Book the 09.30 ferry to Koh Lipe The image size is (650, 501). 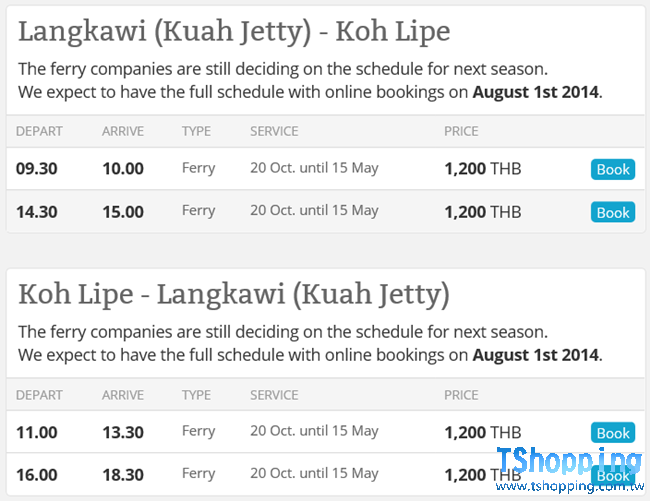[612, 169]
